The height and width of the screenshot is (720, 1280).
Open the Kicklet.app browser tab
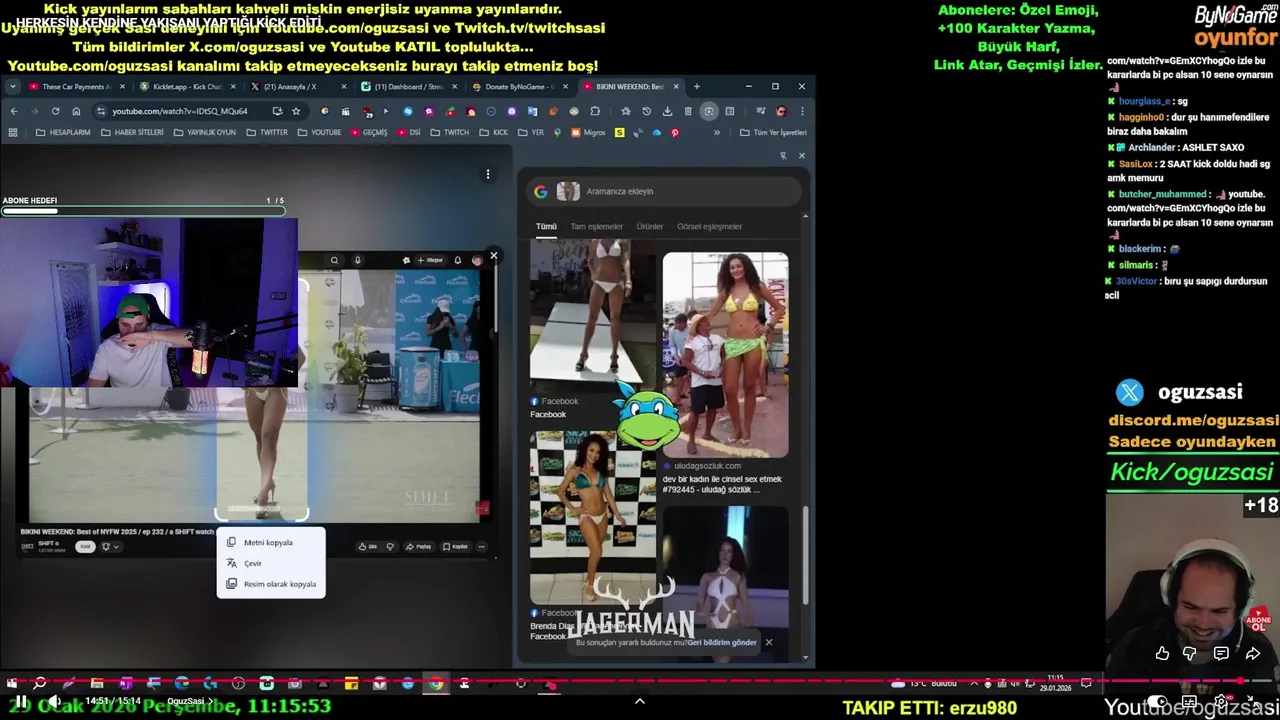pyautogui.click(x=187, y=87)
